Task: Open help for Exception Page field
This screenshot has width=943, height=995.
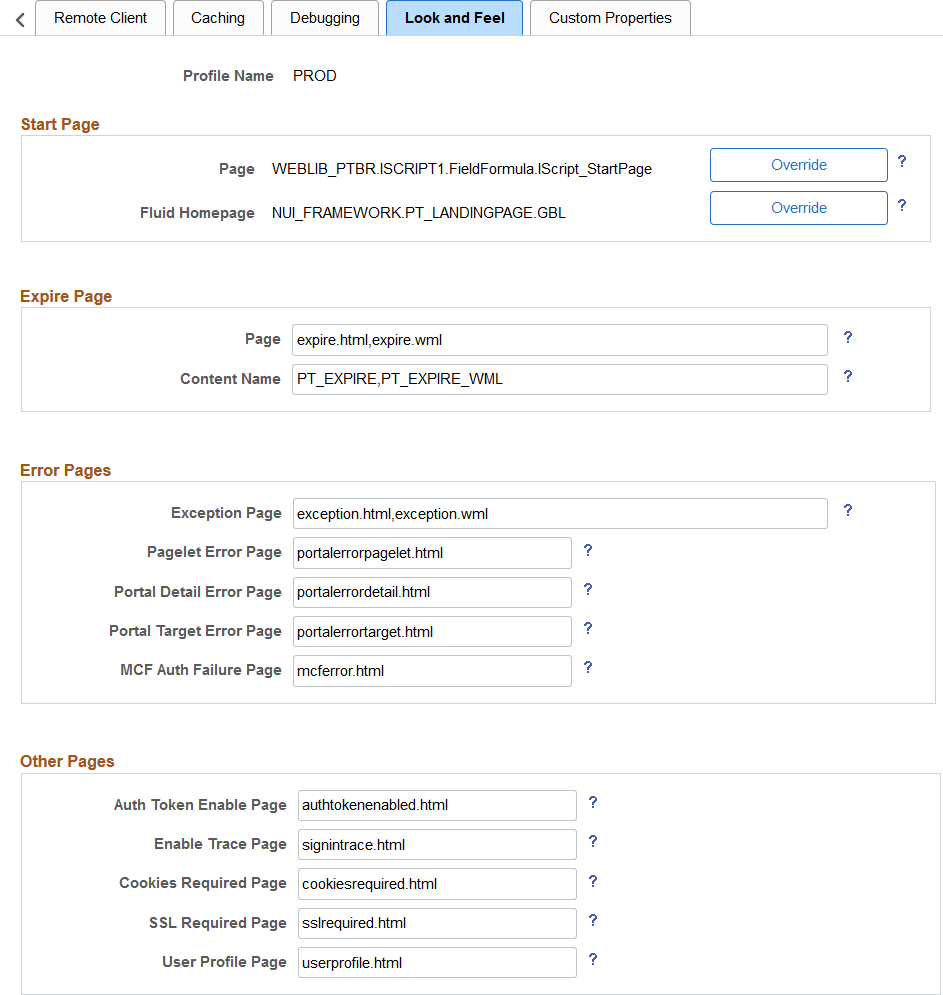Action: point(847,511)
